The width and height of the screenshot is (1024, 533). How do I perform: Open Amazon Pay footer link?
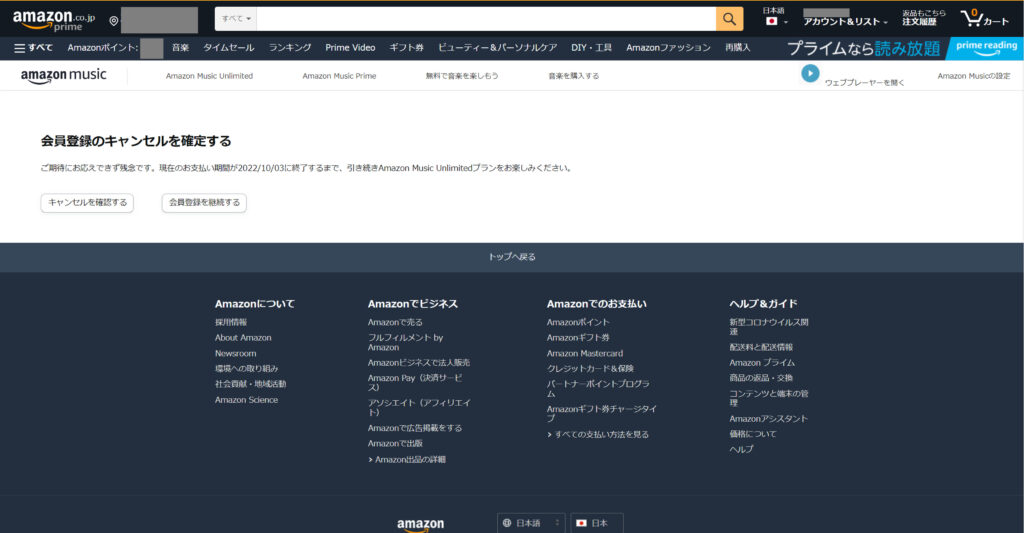click(415, 383)
